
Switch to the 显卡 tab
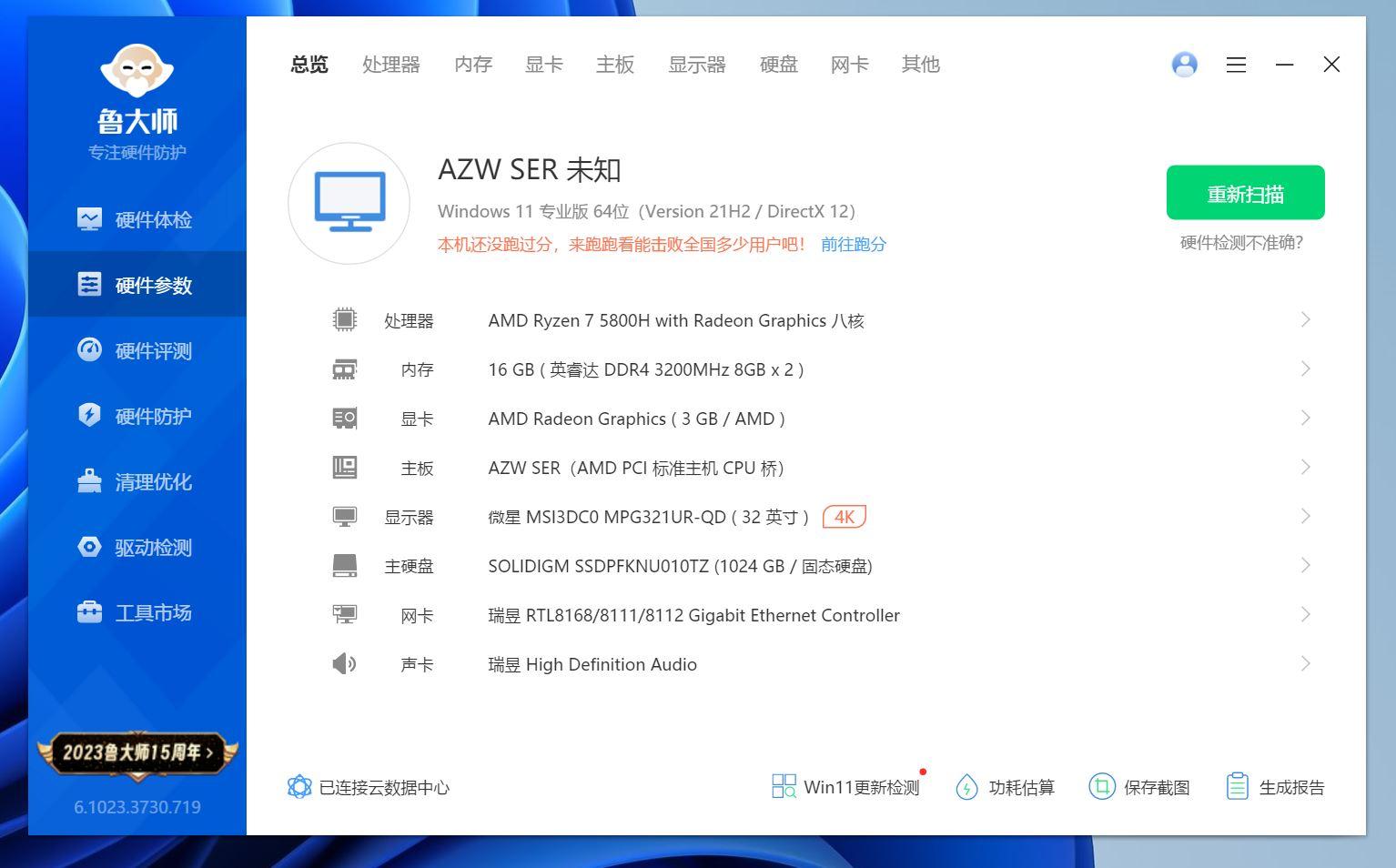(x=544, y=65)
